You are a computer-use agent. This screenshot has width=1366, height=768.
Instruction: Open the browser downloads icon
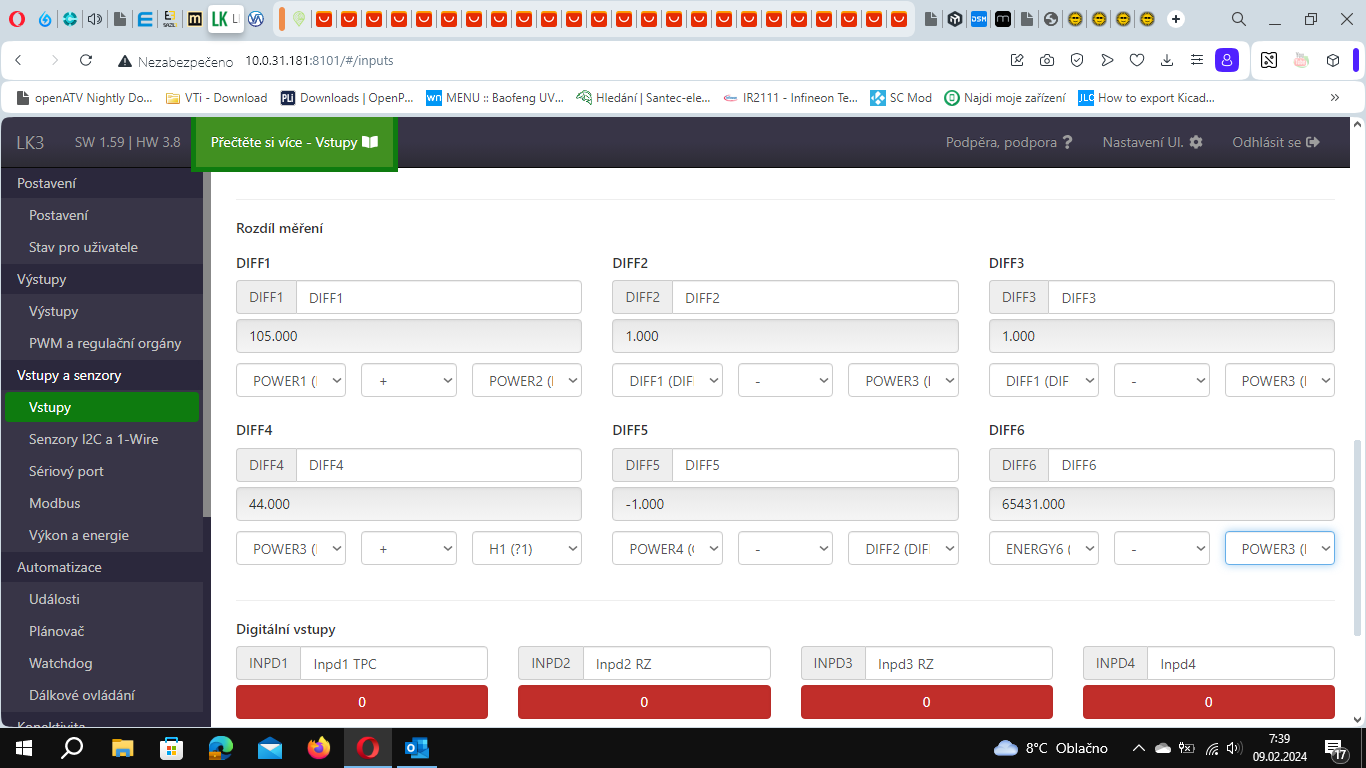(1167, 60)
